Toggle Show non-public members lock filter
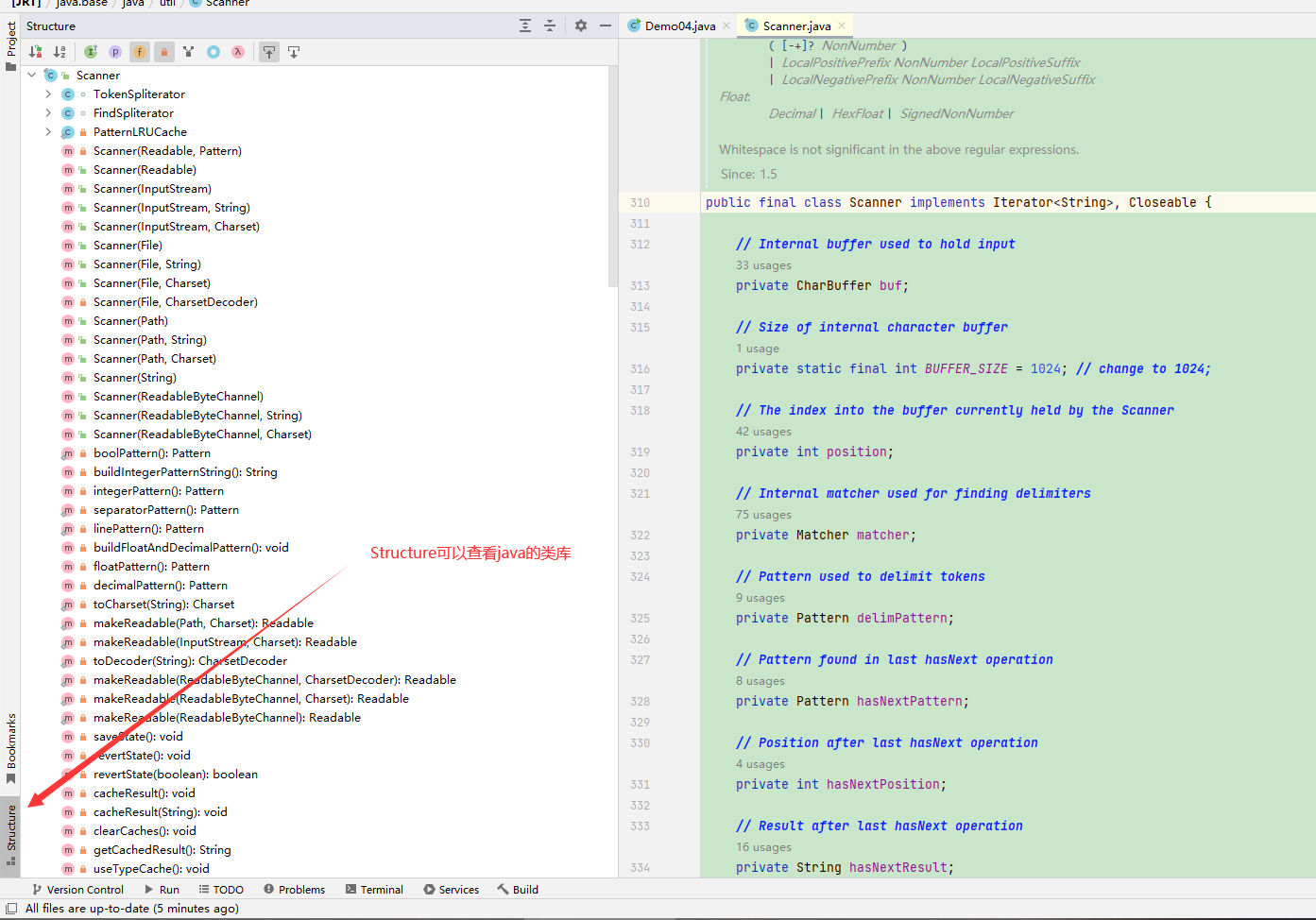 164,52
